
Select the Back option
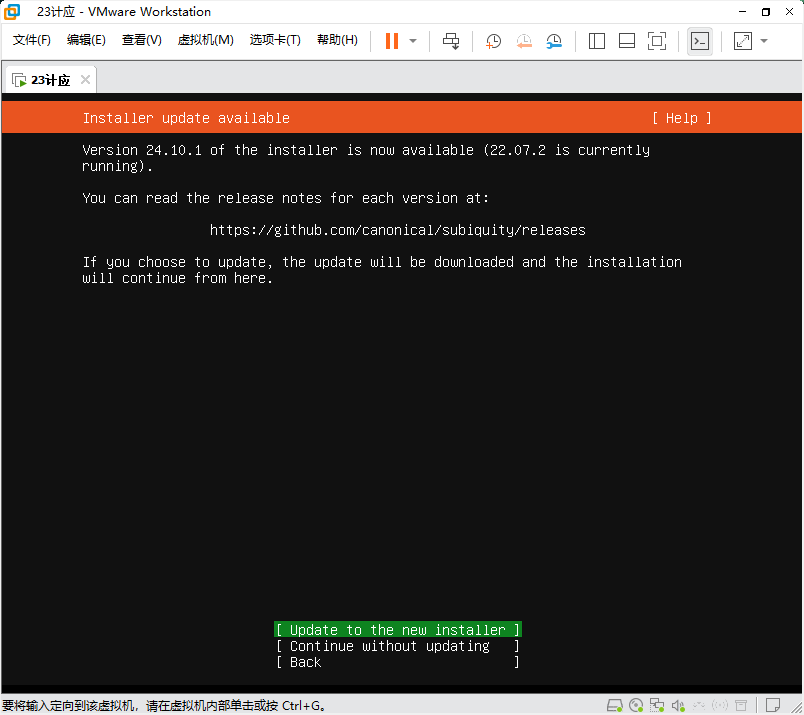pos(398,662)
